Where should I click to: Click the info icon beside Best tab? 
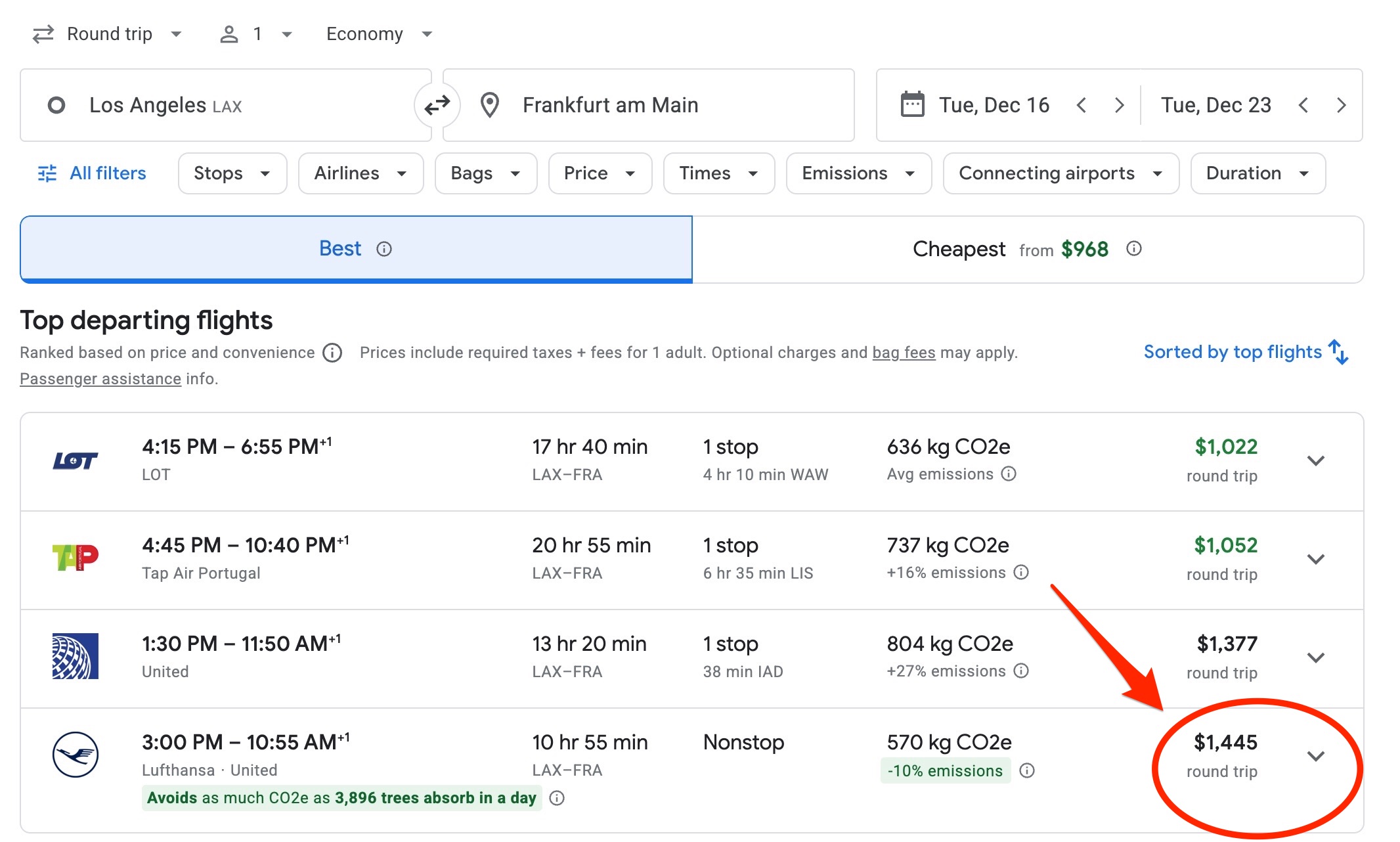[x=384, y=249]
